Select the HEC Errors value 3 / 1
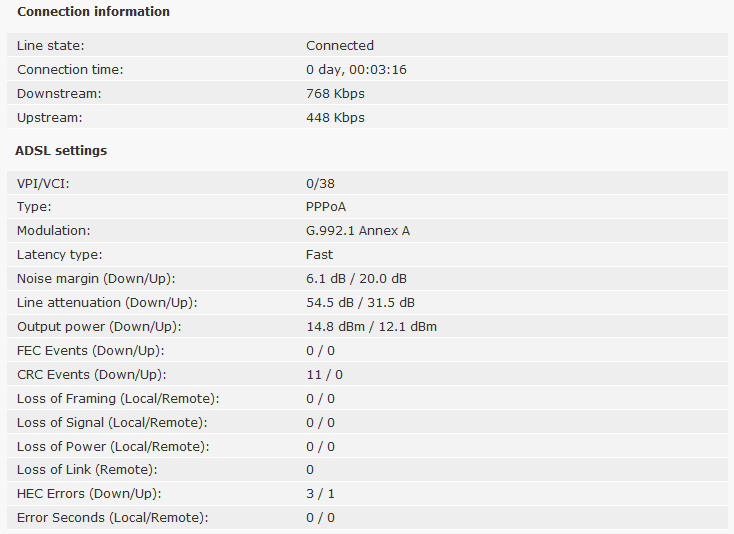This screenshot has width=734, height=534. coord(320,494)
